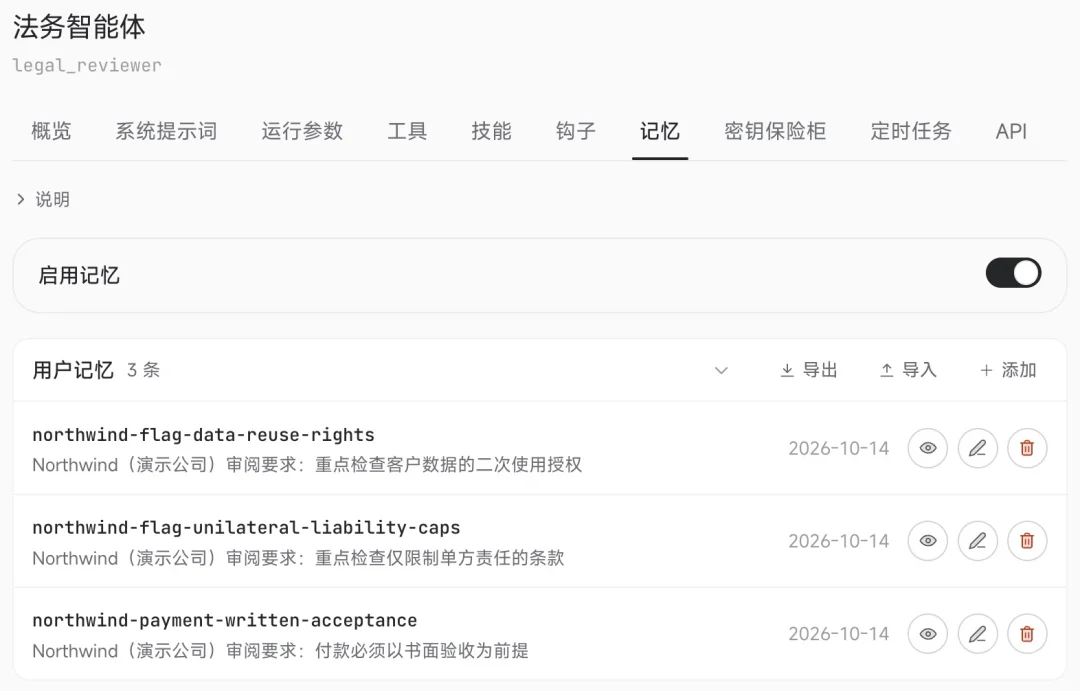Open the 系统提示词 tab
The width and height of the screenshot is (1080, 691).
[166, 131]
